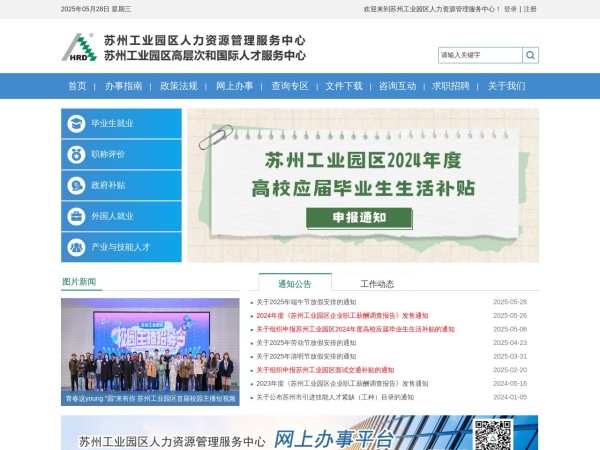Click the briefcase icon for 外国人就业
Screen dimensions: 600x450
(x=76, y=216)
